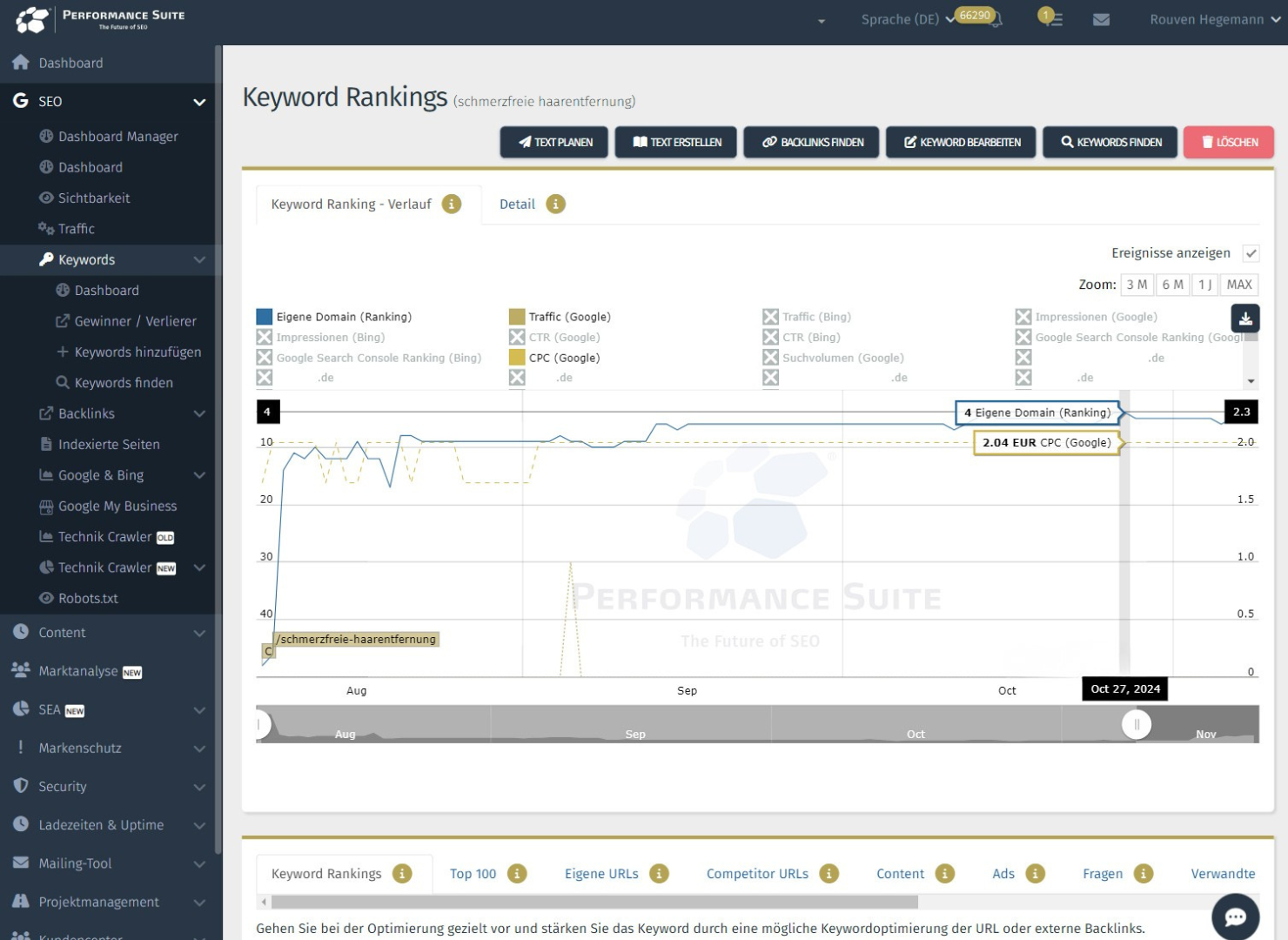Click info icon next to Top 100
Image resolution: width=1288 pixels, height=940 pixels.
tap(517, 873)
